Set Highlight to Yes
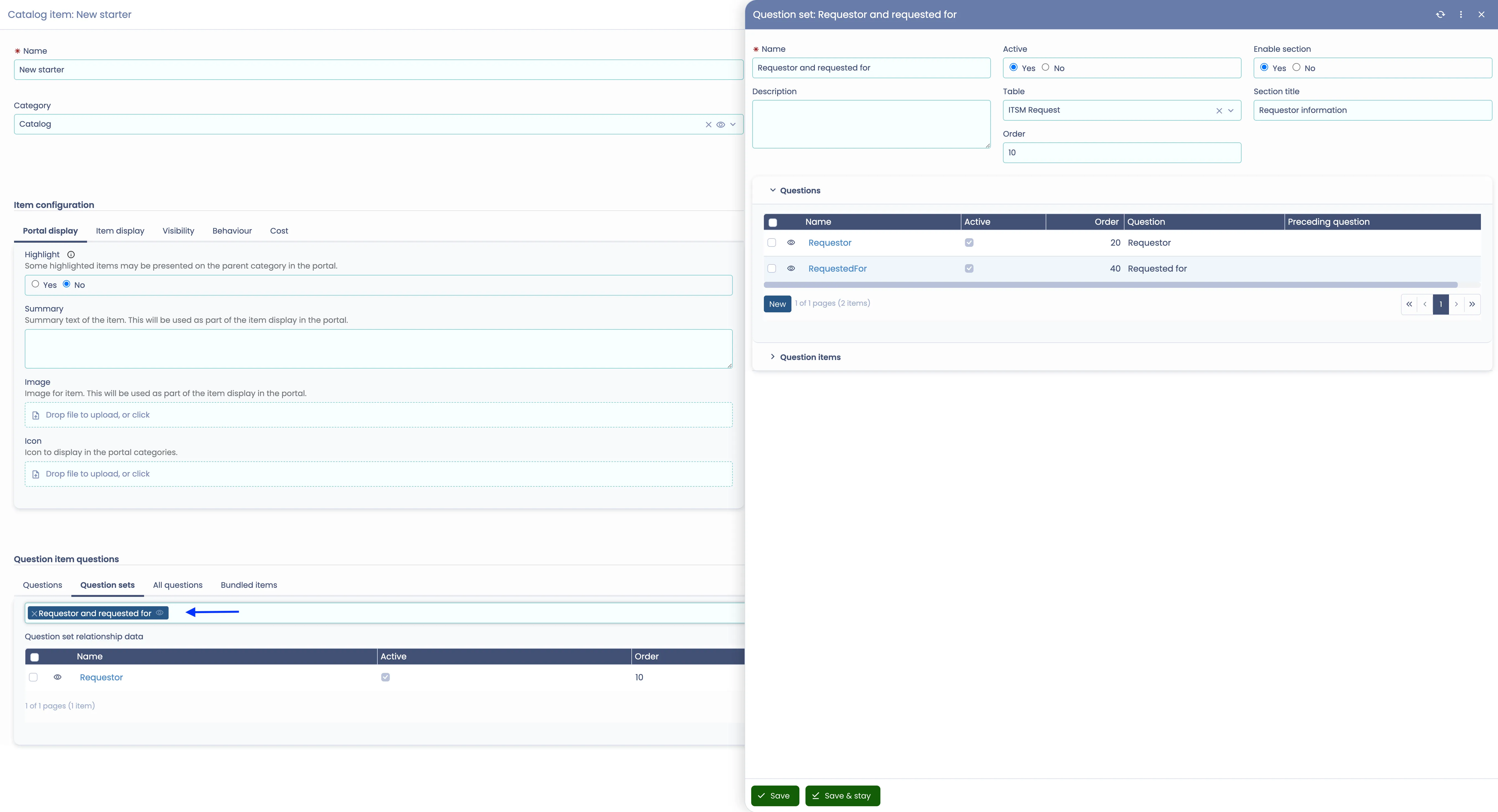 click(36, 285)
